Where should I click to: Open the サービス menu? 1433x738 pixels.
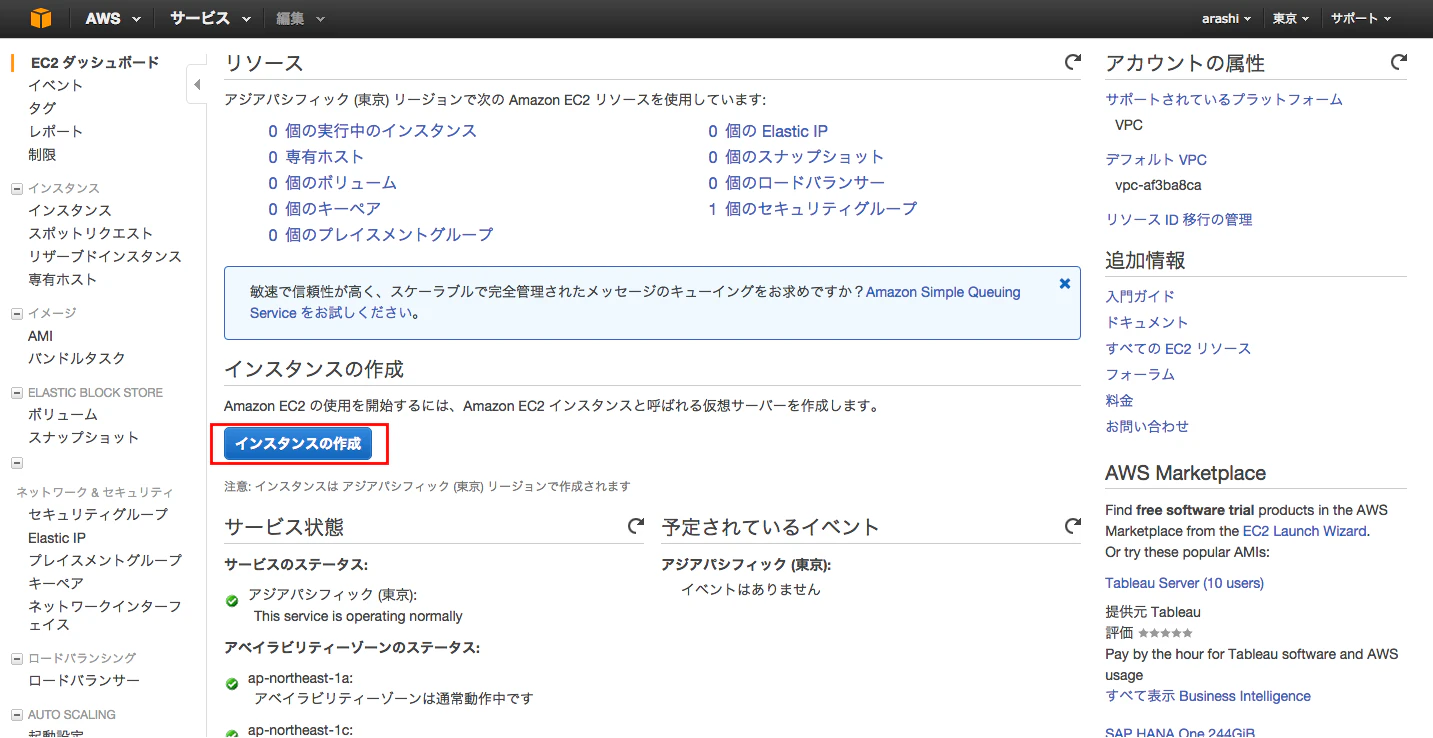[x=210, y=18]
